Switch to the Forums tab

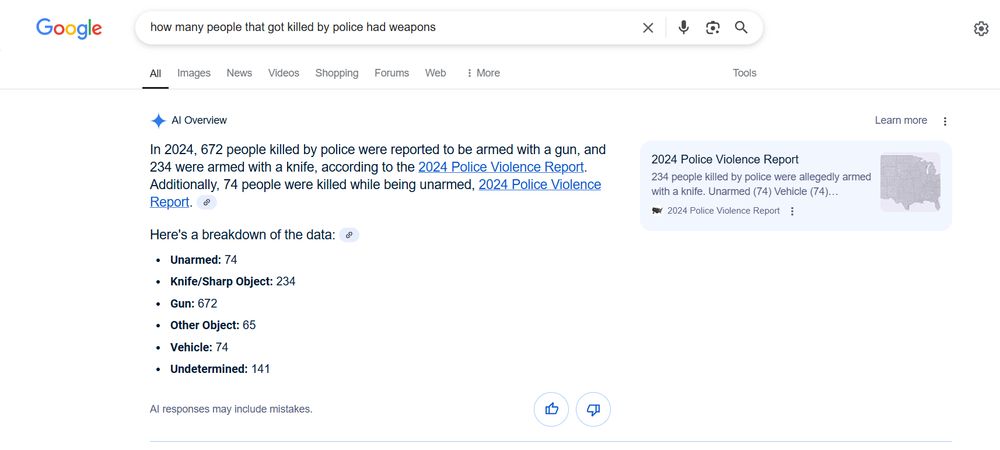click(x=392, y=73)
